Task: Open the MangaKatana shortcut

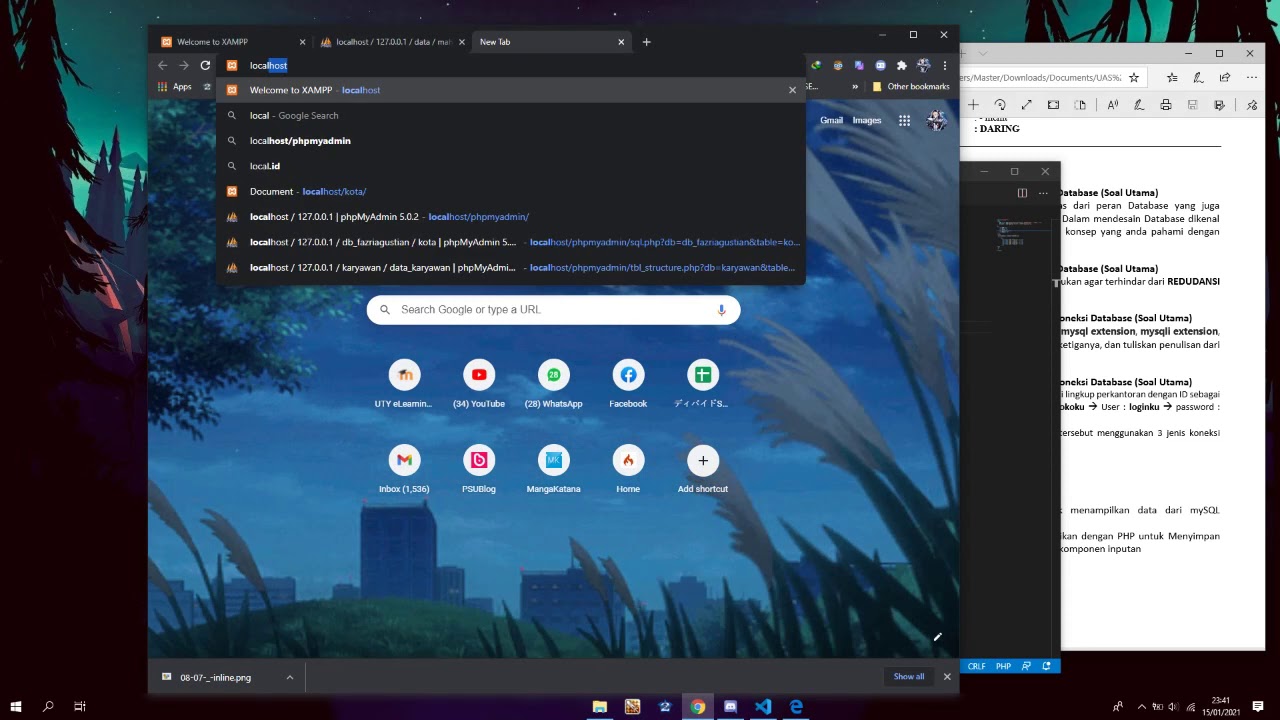Action: click(x=553, y=470)
